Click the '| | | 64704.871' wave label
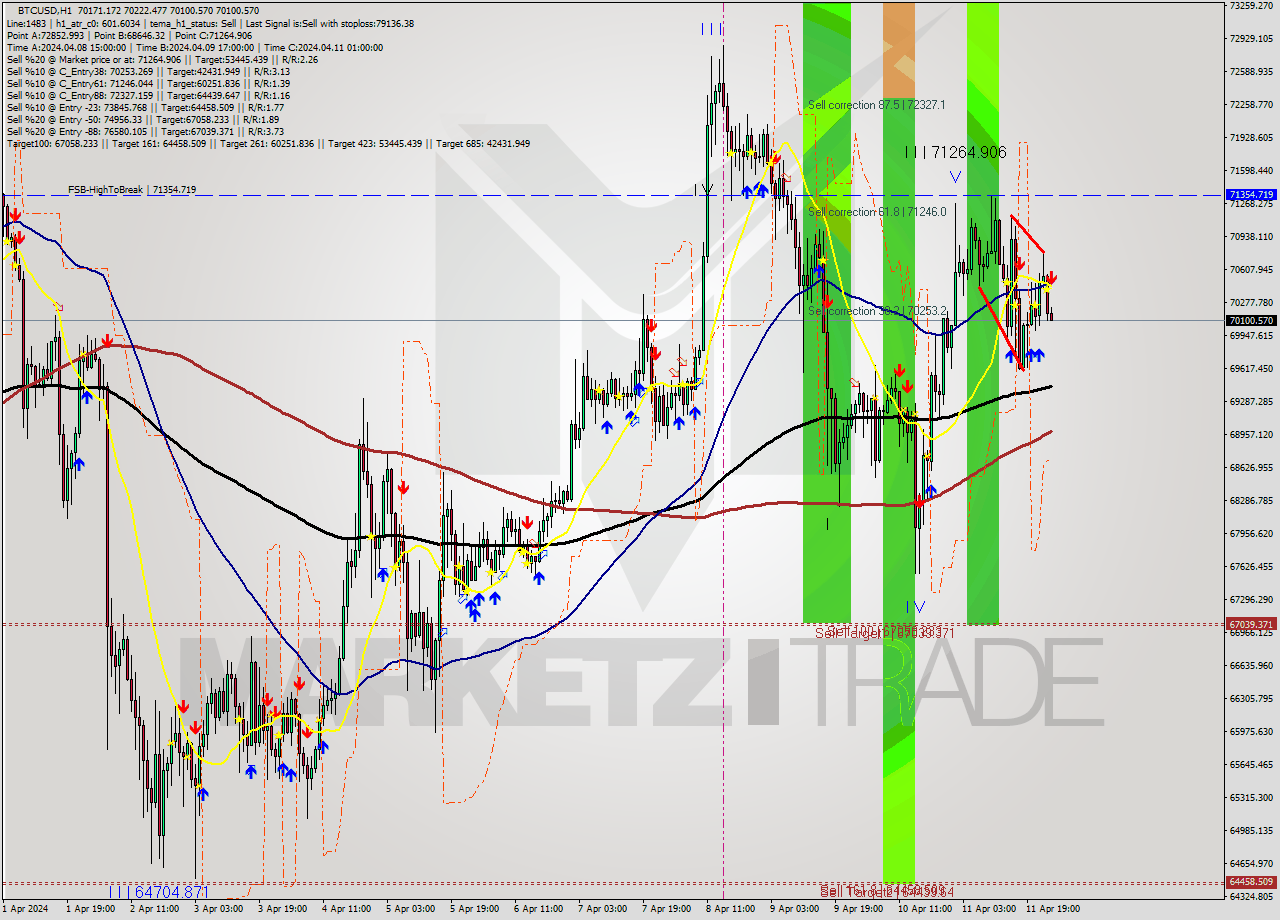 pyautogui.click(x=159, y=891)
